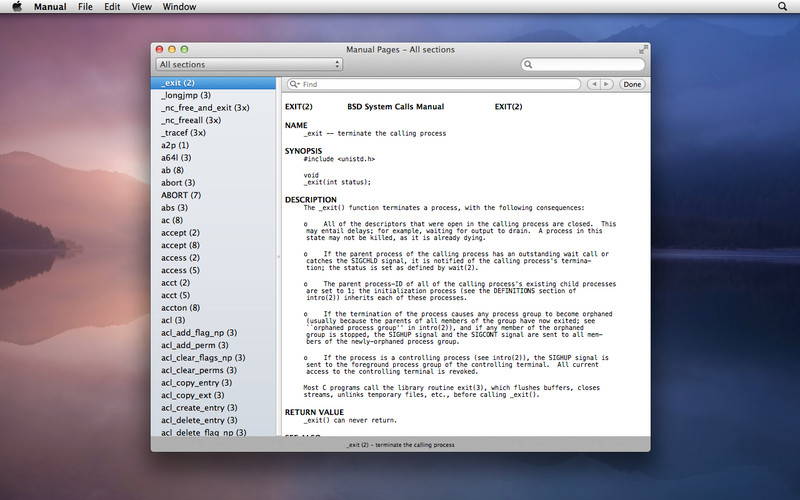The height and width of the screenshot is (500, 800).
Task: Select accept (8) in the list
Action: tap(213, 245)
